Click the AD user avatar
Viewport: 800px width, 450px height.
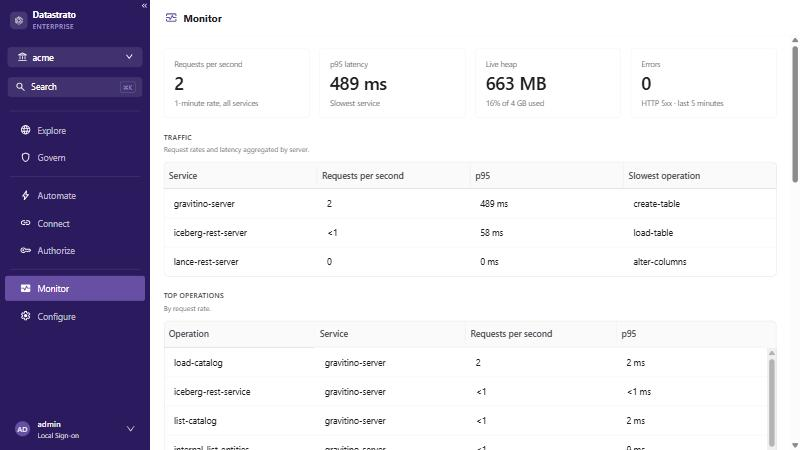[22, 430]
